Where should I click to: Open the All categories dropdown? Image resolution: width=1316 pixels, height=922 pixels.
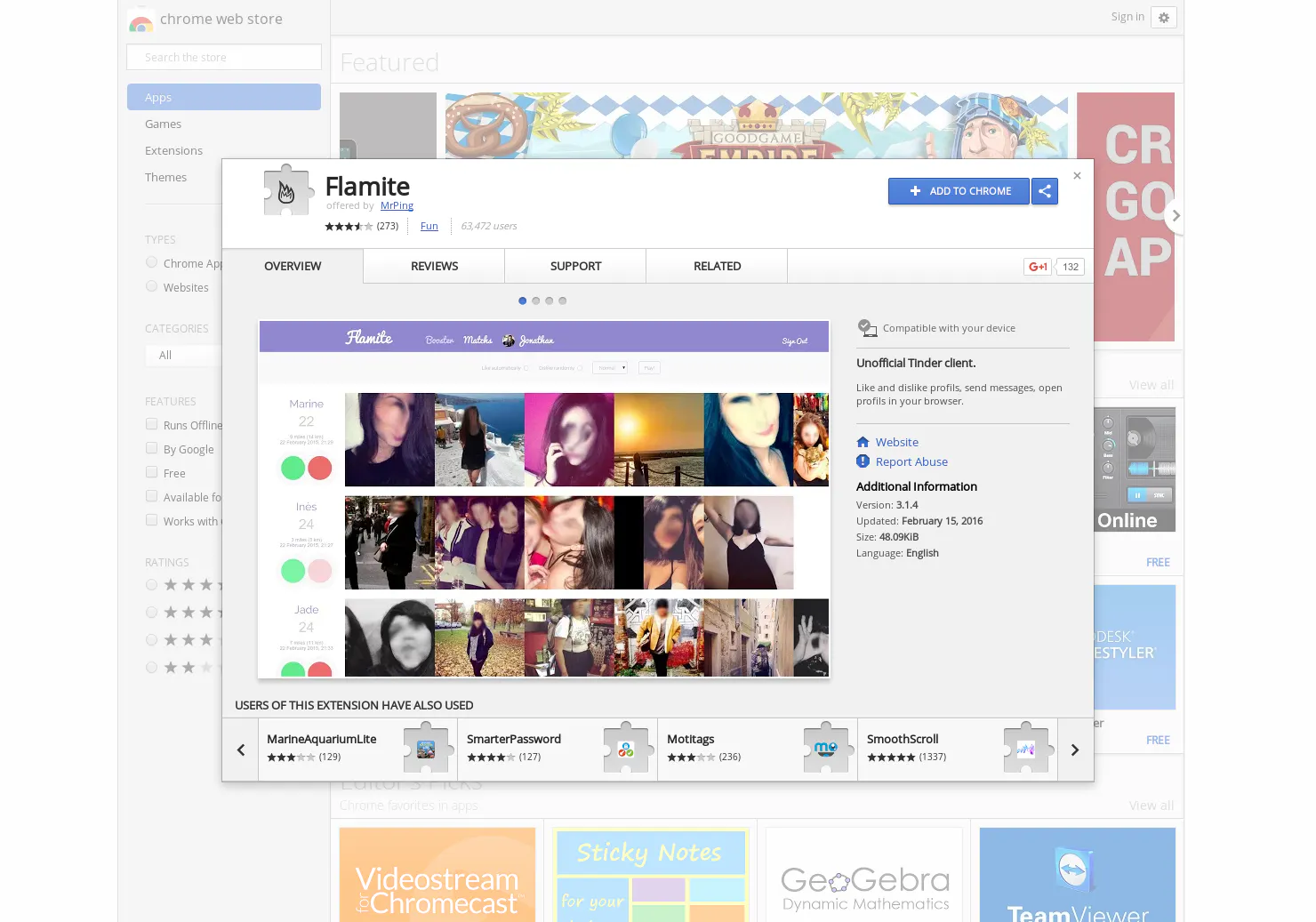coord(183,356)
